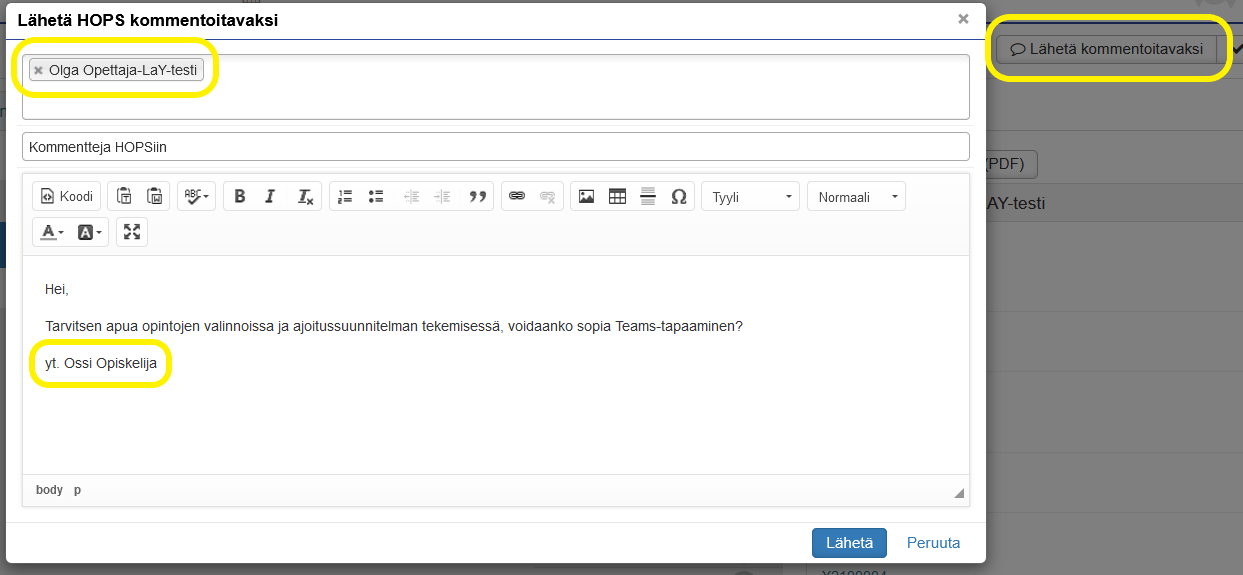Remove the hyperlink
Image resolution: width=1243 pixels, height=575 pixels.
(547, 196)
